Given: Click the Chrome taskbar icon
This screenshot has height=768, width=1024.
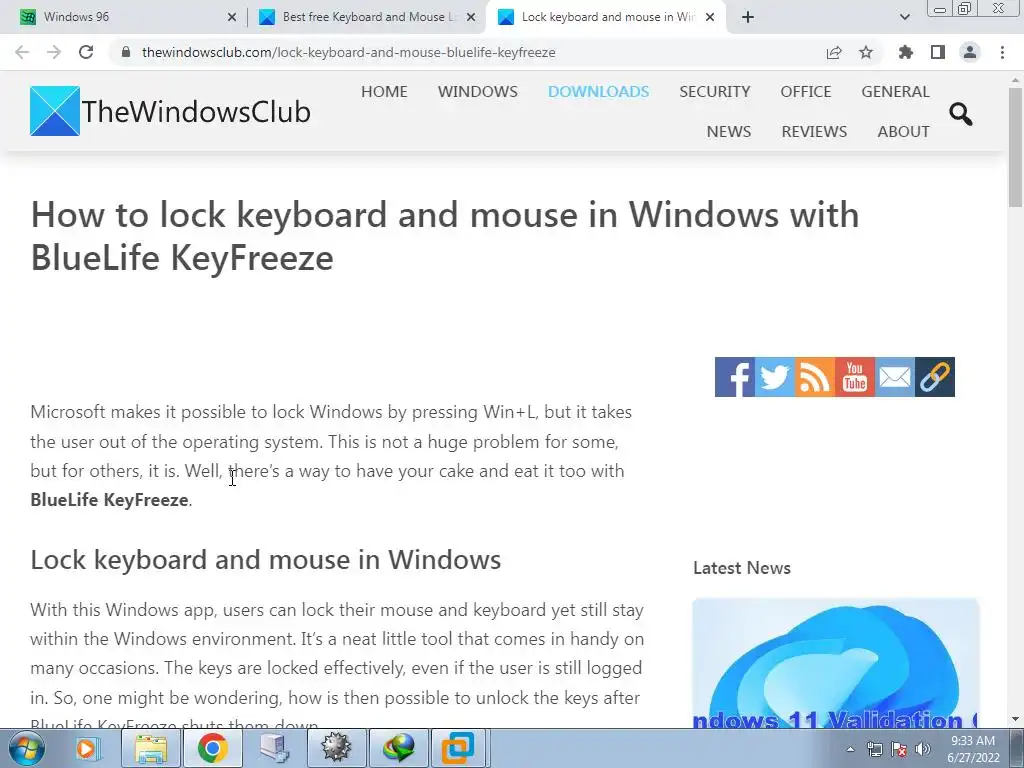Looking at the screenshot, I should (212, 748).
